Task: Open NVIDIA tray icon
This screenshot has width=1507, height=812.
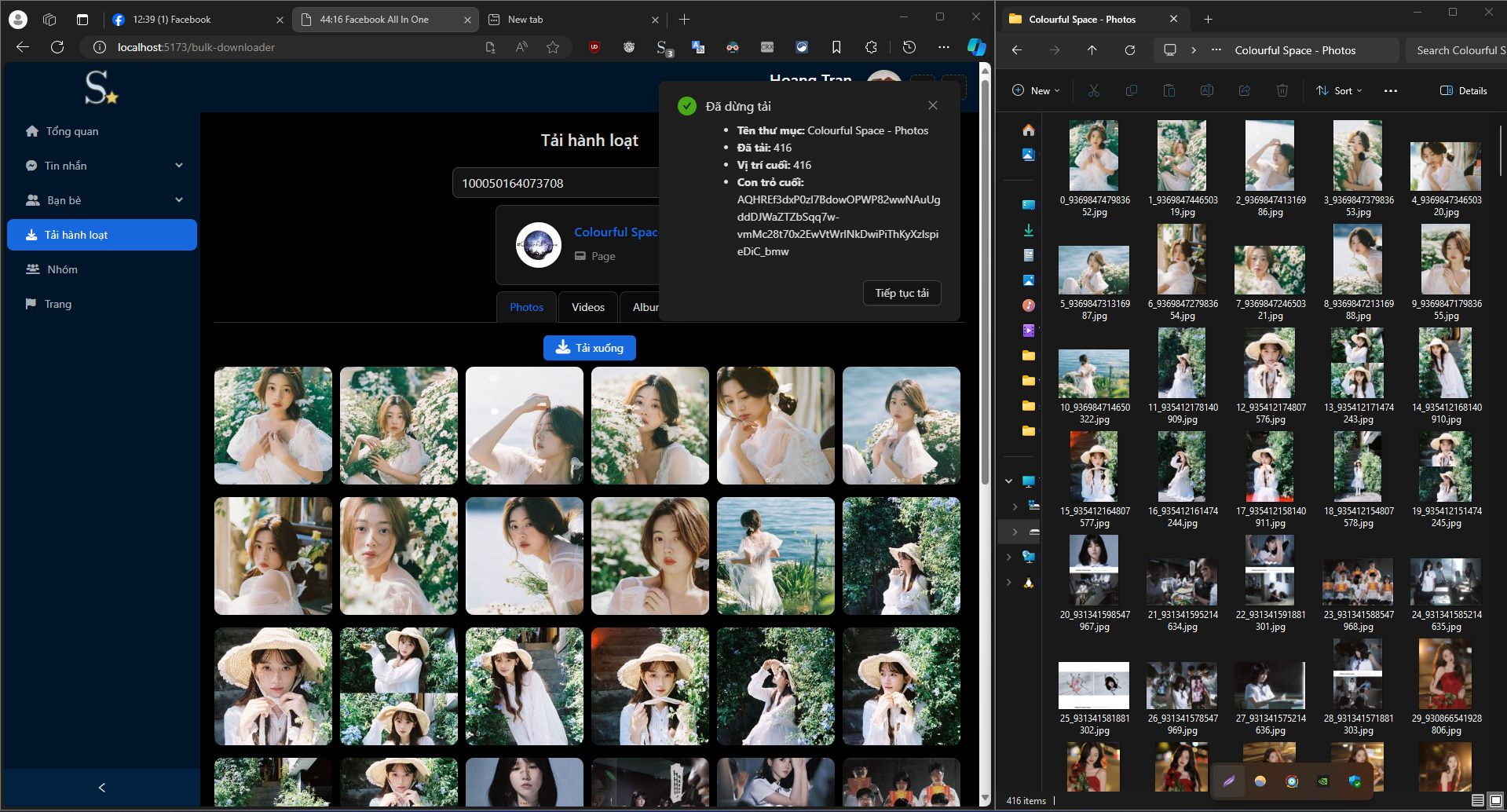Action: point(1323,781)
